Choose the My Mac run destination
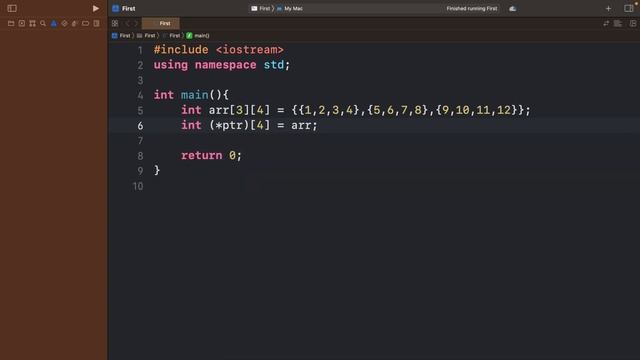This screenshot has height=360, width=640. [290, 8]
